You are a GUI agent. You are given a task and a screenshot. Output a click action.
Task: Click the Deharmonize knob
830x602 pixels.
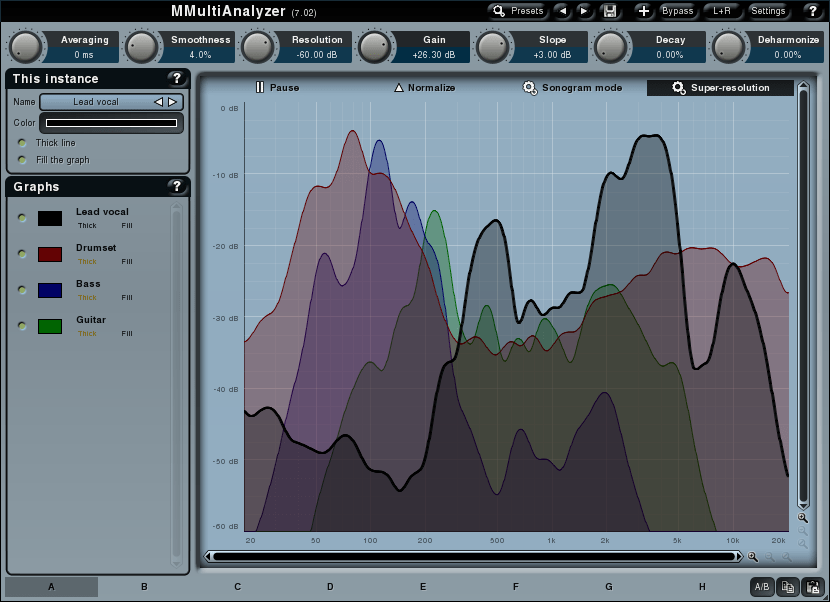pos(728,47)
